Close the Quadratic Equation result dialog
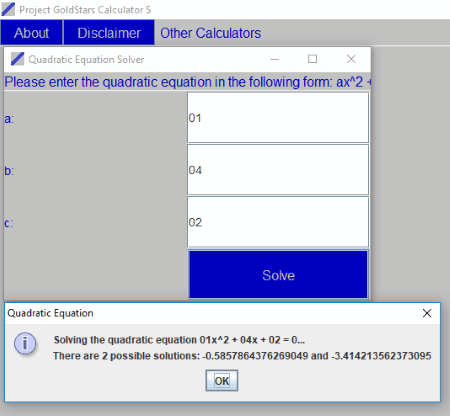450x416 pixels. coord(427,313)
